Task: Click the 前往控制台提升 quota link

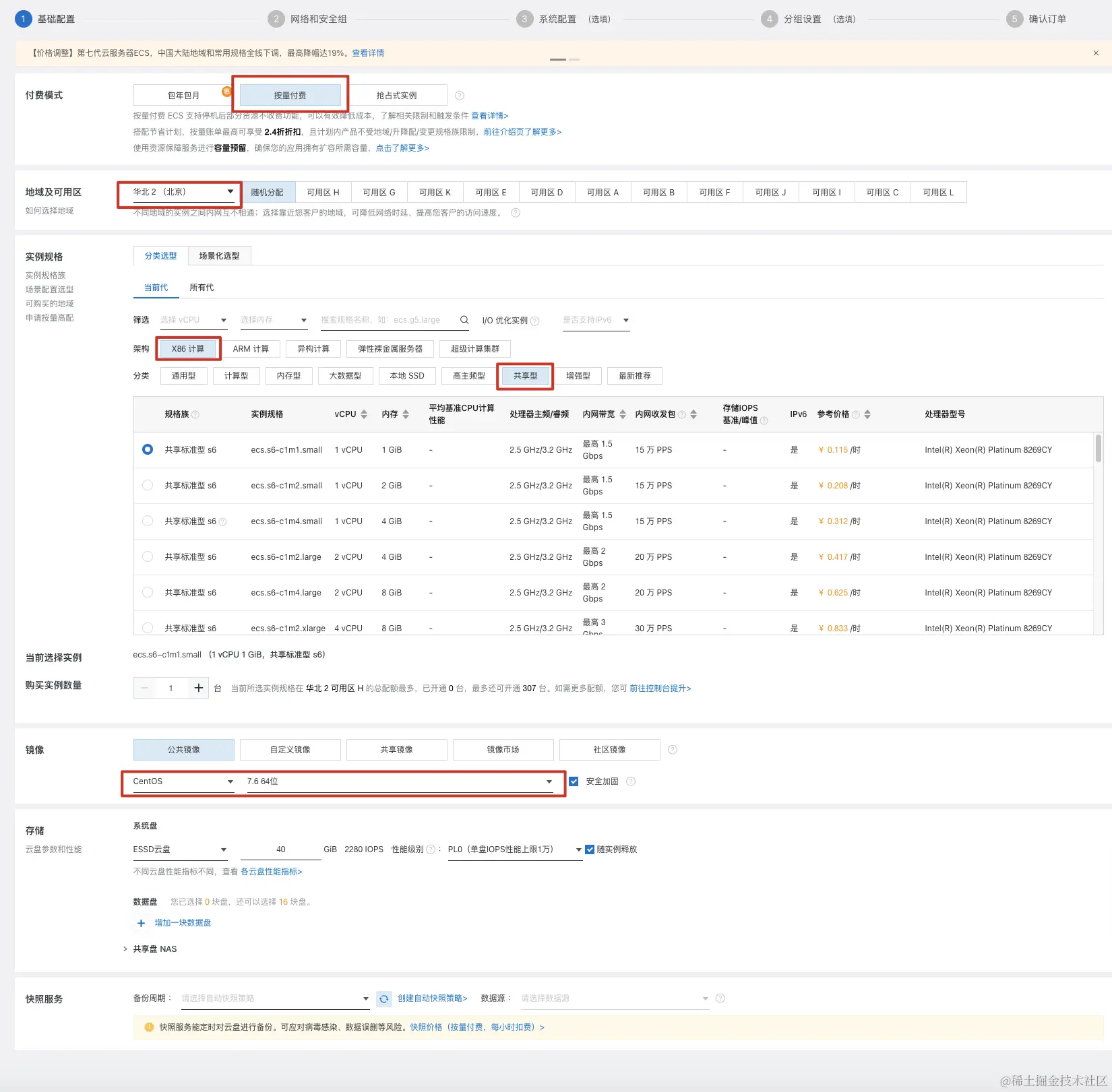Action: (x=660, y=688)
